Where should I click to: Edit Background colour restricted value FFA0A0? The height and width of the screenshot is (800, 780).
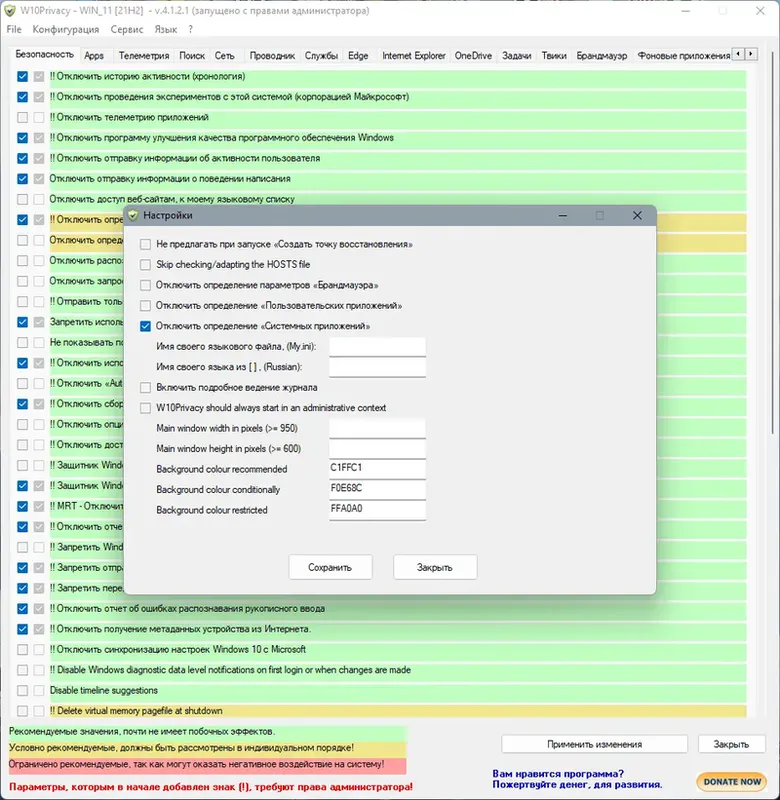coord(377,509)
